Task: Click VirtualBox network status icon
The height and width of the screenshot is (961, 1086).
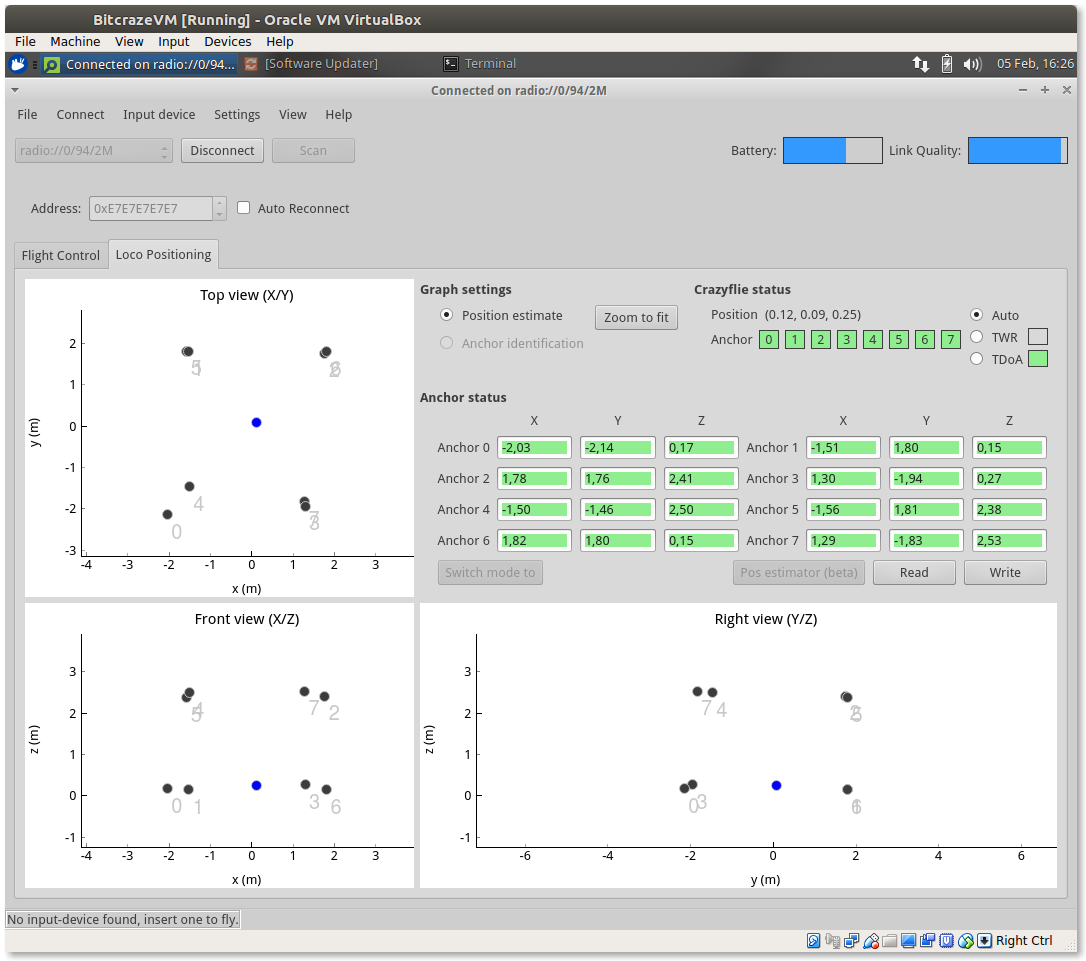Action: (x=852, y=940)
